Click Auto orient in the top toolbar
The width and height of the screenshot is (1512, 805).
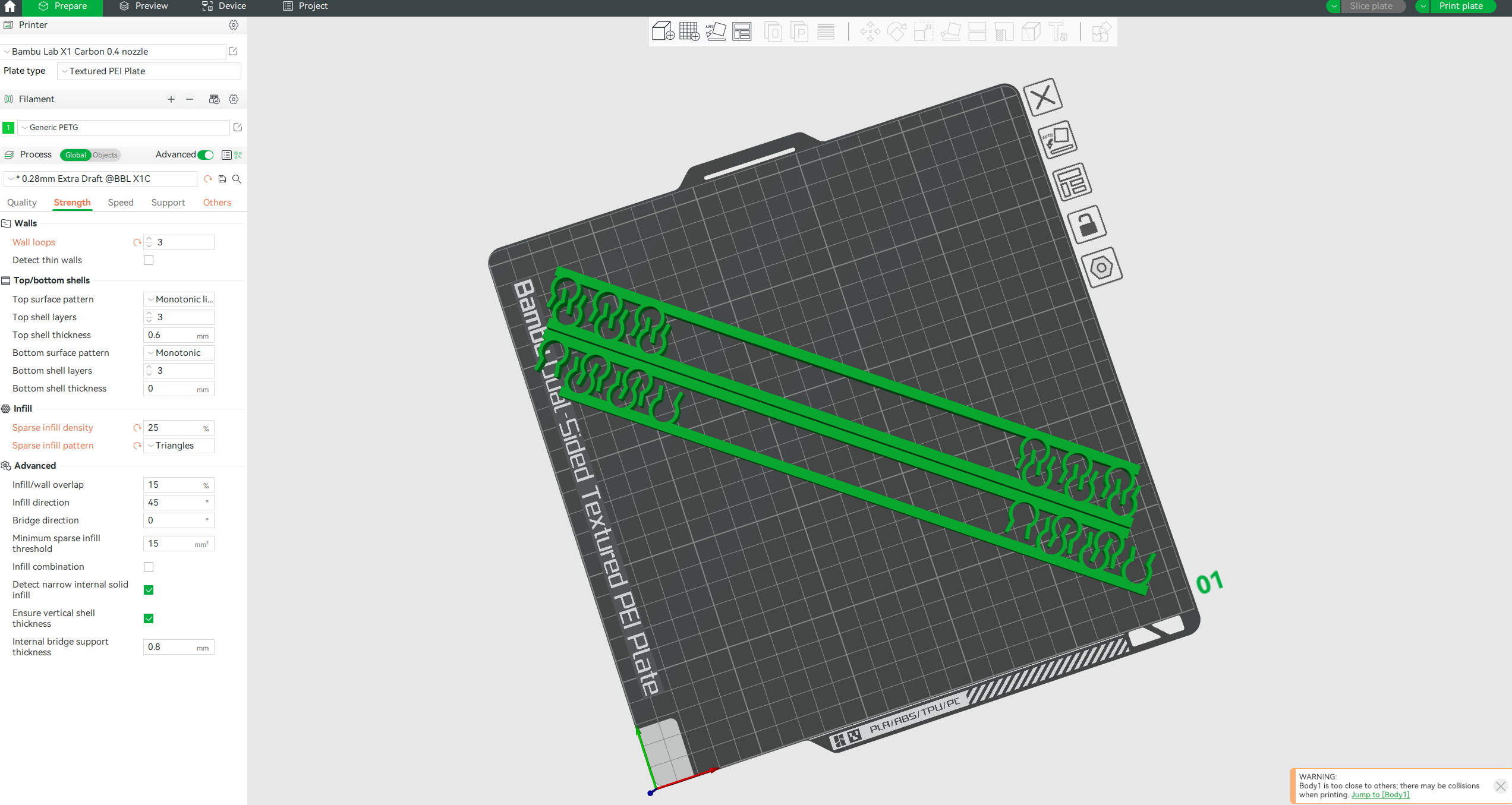[x=716, y=31]
